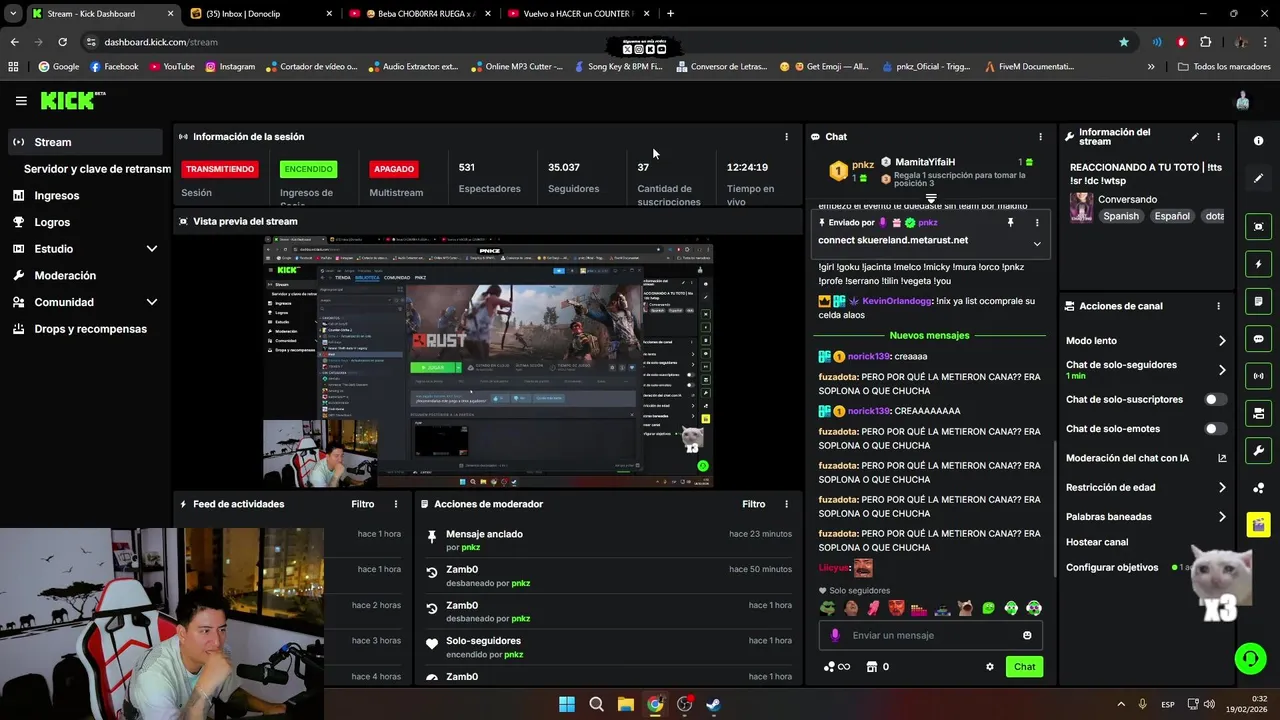The height and width of the screenshot is (720, 1280).
Task: Click the note page icon in the right sidebar
Action: (x=1259, y=301)
